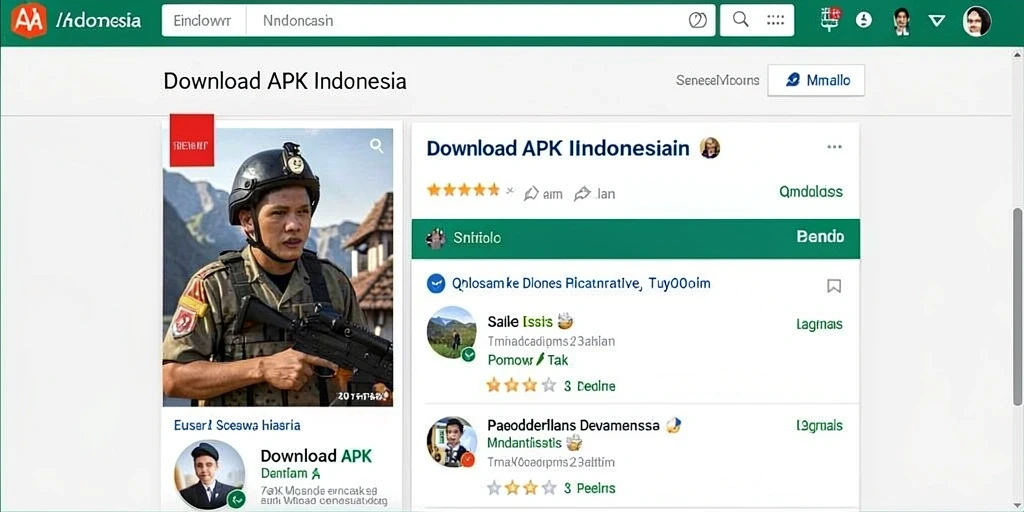Click the five-star rating row
The width and height of the screenshot is (1024, 512).
[464, 190]
